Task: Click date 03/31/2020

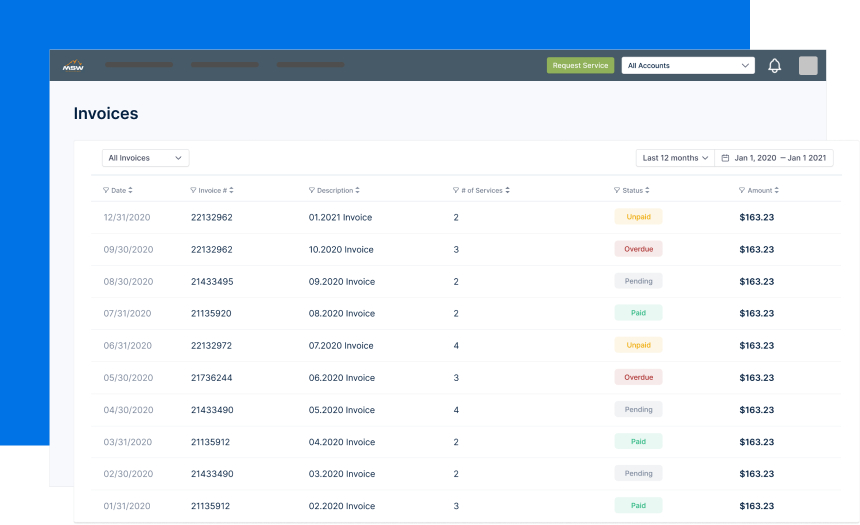Action: point(128,442)
